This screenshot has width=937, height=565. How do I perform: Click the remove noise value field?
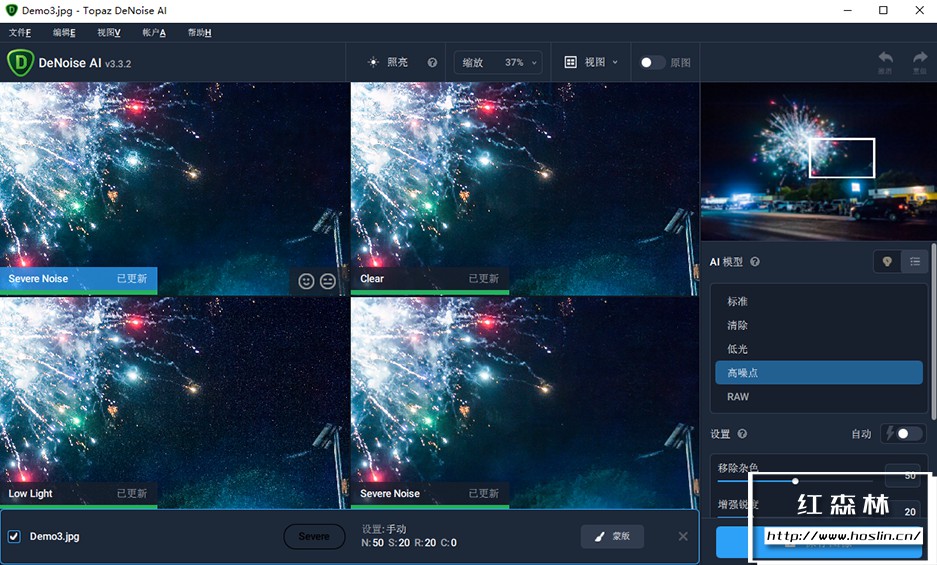tap(904, 475)
